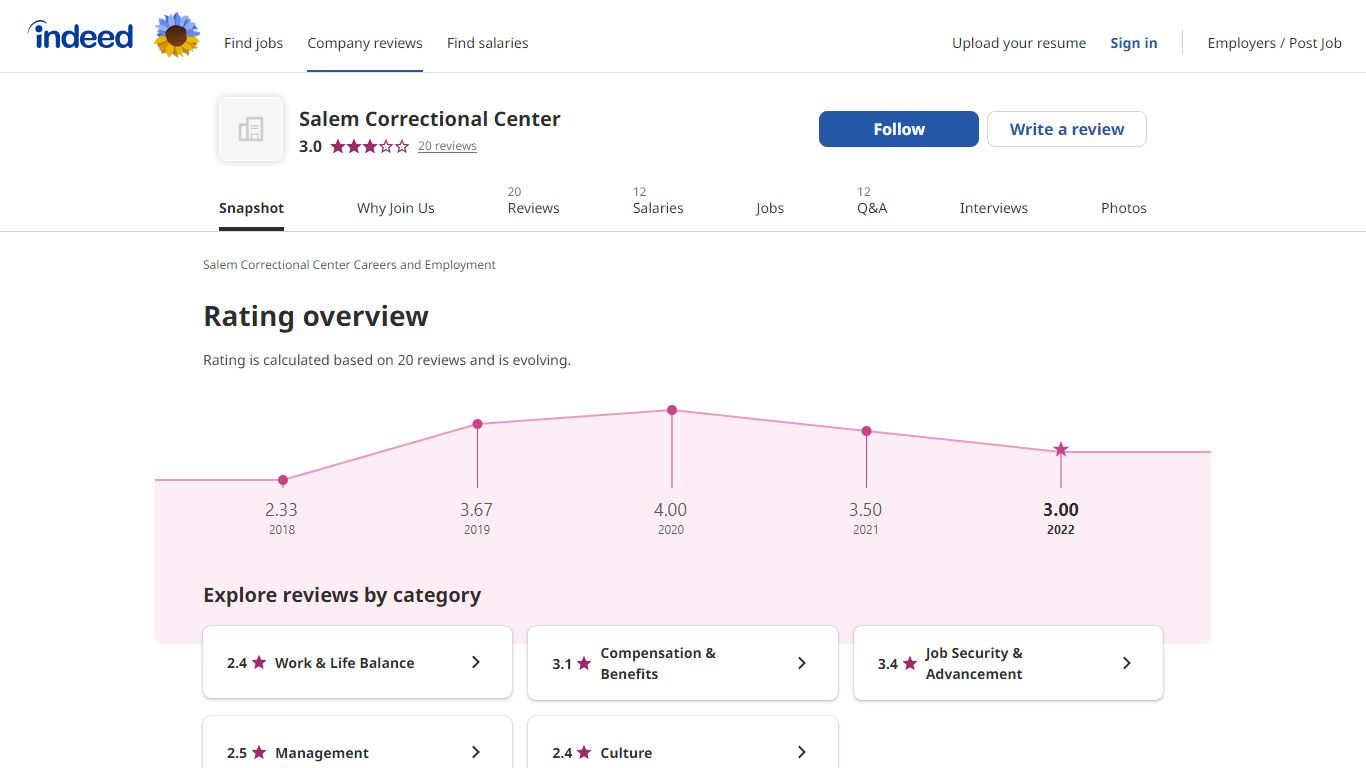Viewport: 1366px width, 768px height.
Task: Click the Write a review button
Action: tap(1067, 129)
